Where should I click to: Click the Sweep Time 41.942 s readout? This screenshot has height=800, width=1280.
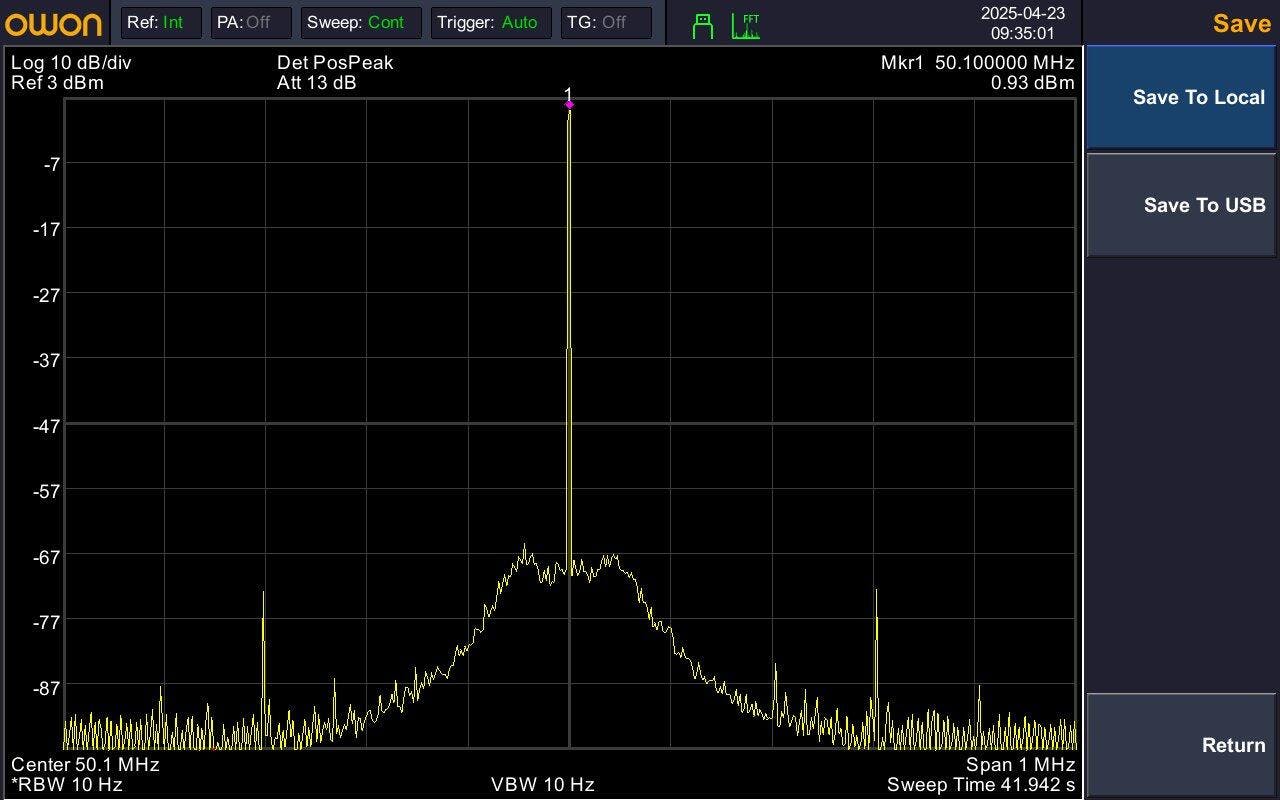pyautogui.click(x=980, y=785)
